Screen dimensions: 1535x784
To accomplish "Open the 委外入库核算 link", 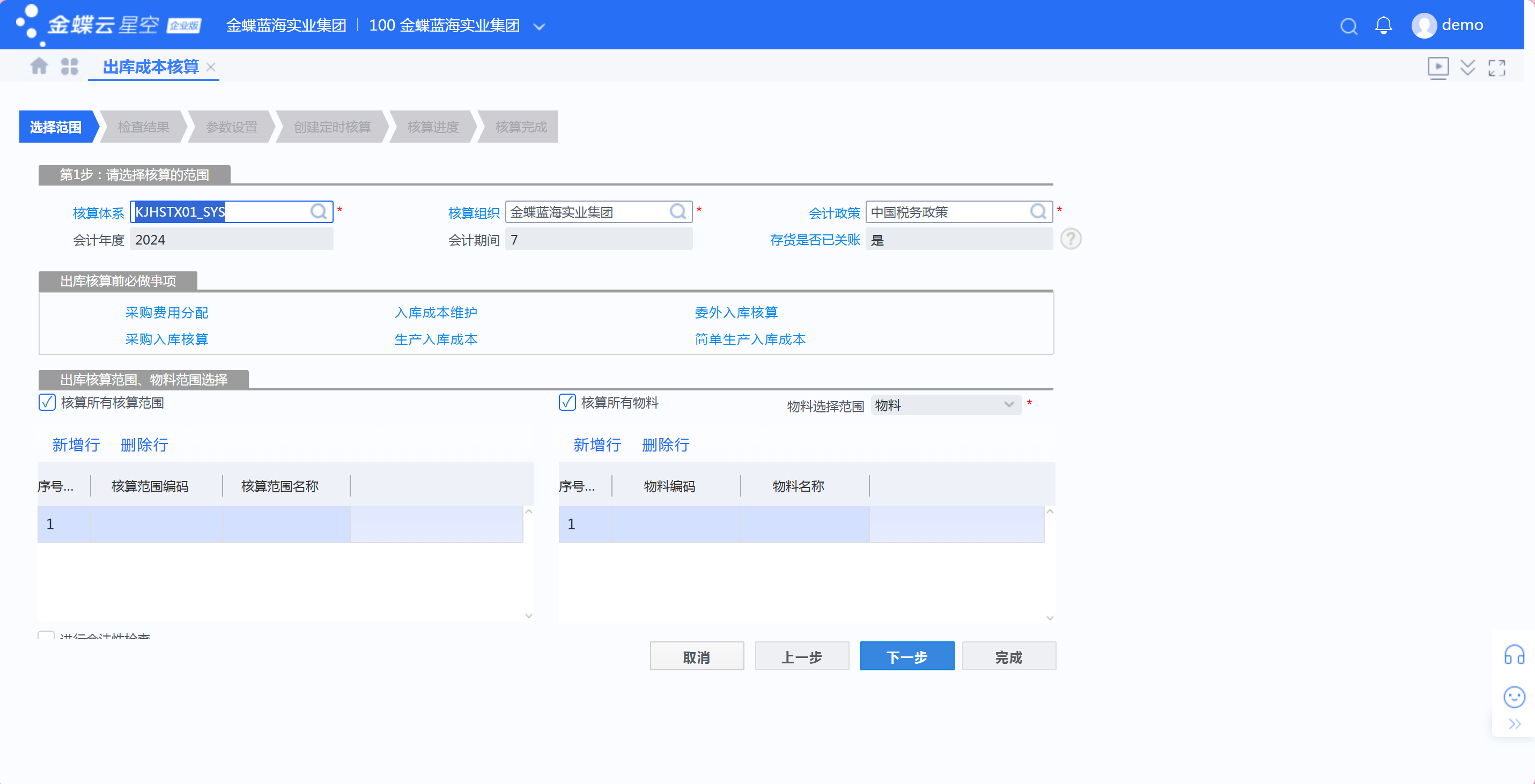I will (736, 313).
